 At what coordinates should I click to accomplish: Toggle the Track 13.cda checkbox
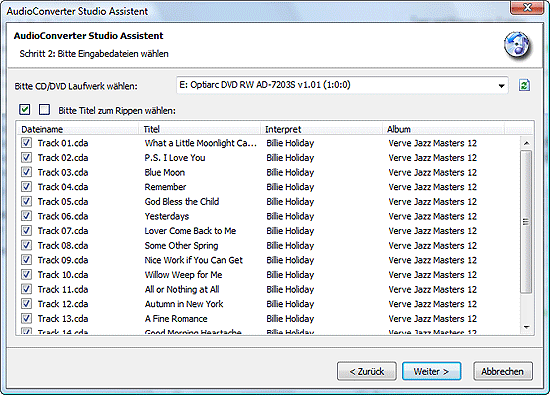point(26,318)
